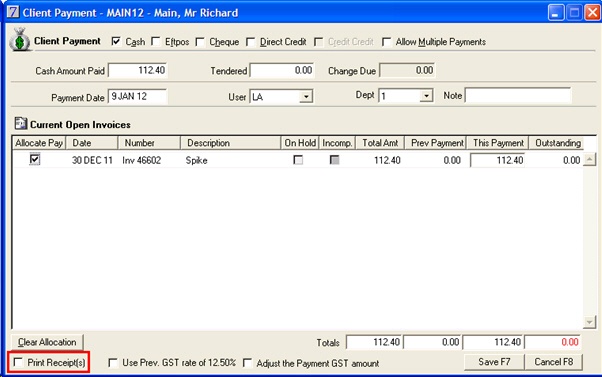
Task: Toggle the Credit Credit checkbox
Action: [318, 41]
